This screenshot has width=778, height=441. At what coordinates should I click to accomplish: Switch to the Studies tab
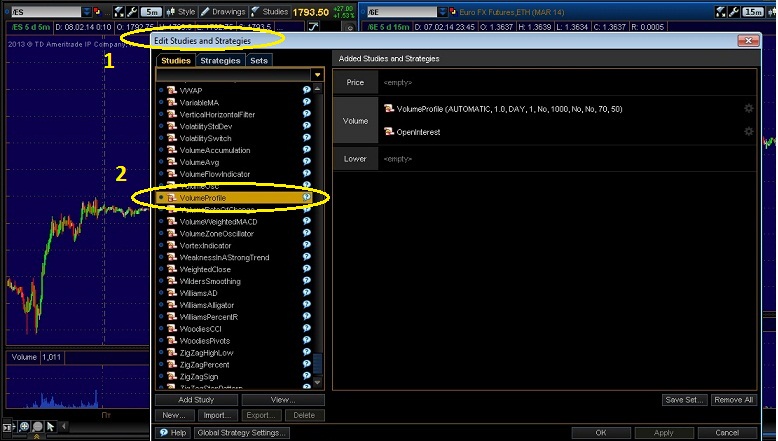(x=176, y=61)
